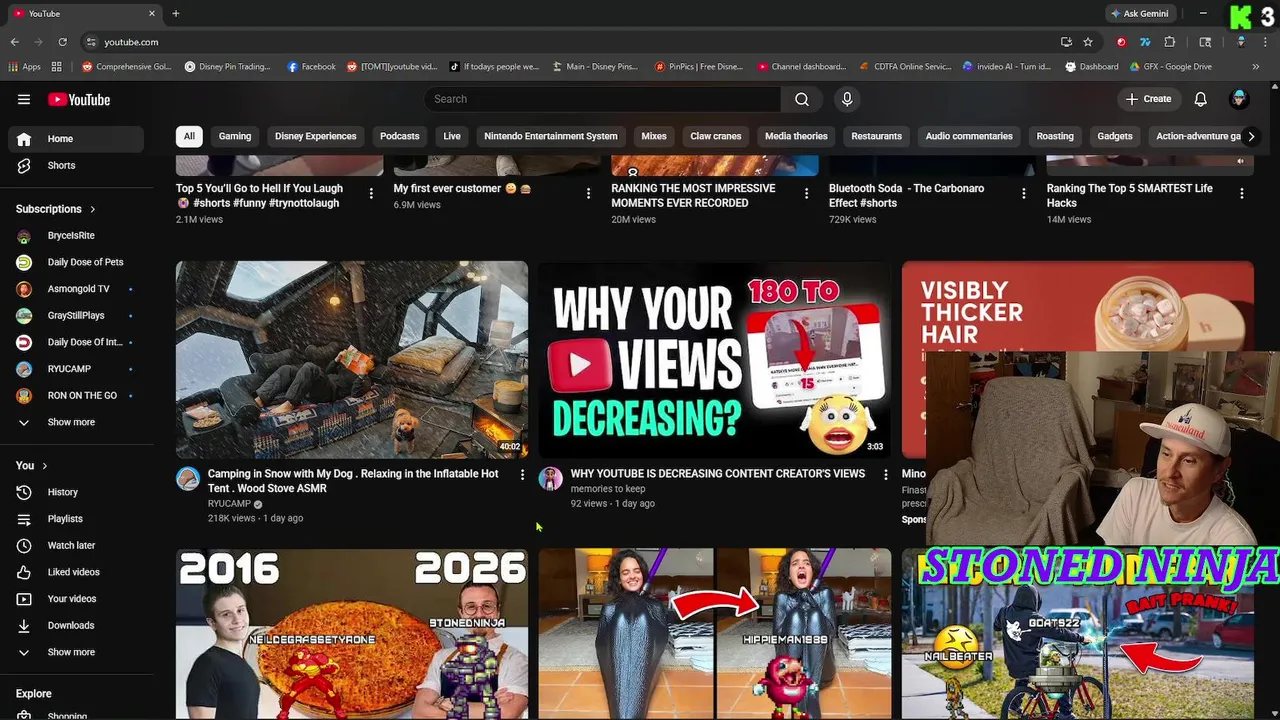Viewport: 1280px width, 720px height.
Task: Click Ask Gemini button
Action: (1139, 13)
